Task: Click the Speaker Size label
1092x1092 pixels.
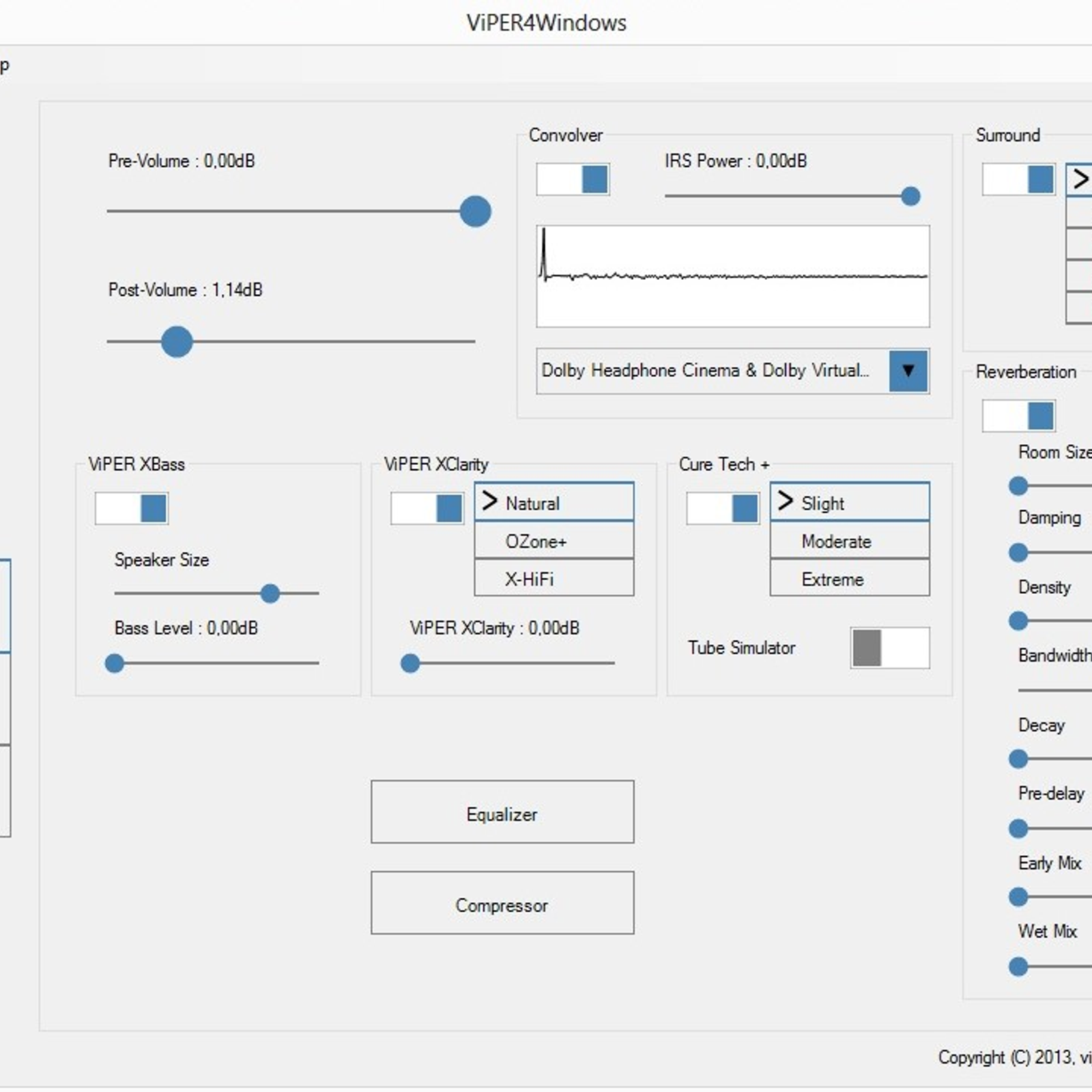Action: click(x=162, y=560)
